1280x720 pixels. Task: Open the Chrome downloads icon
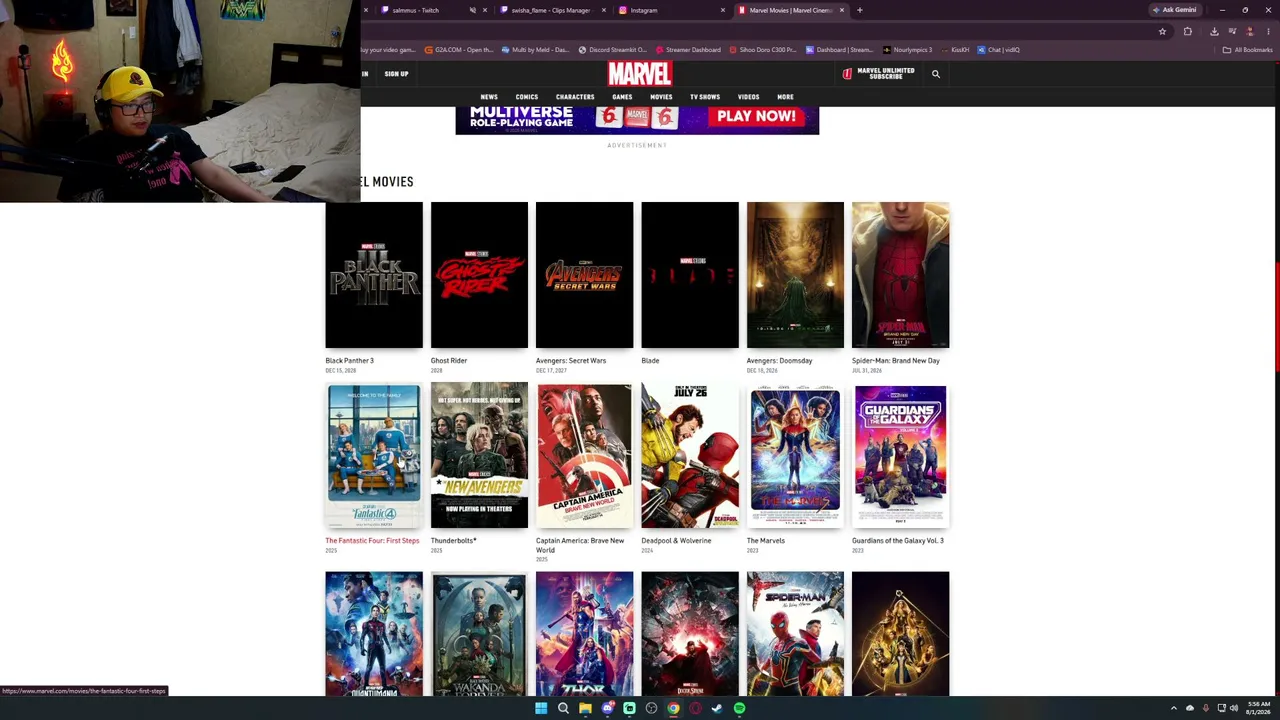click(1214, 32)
